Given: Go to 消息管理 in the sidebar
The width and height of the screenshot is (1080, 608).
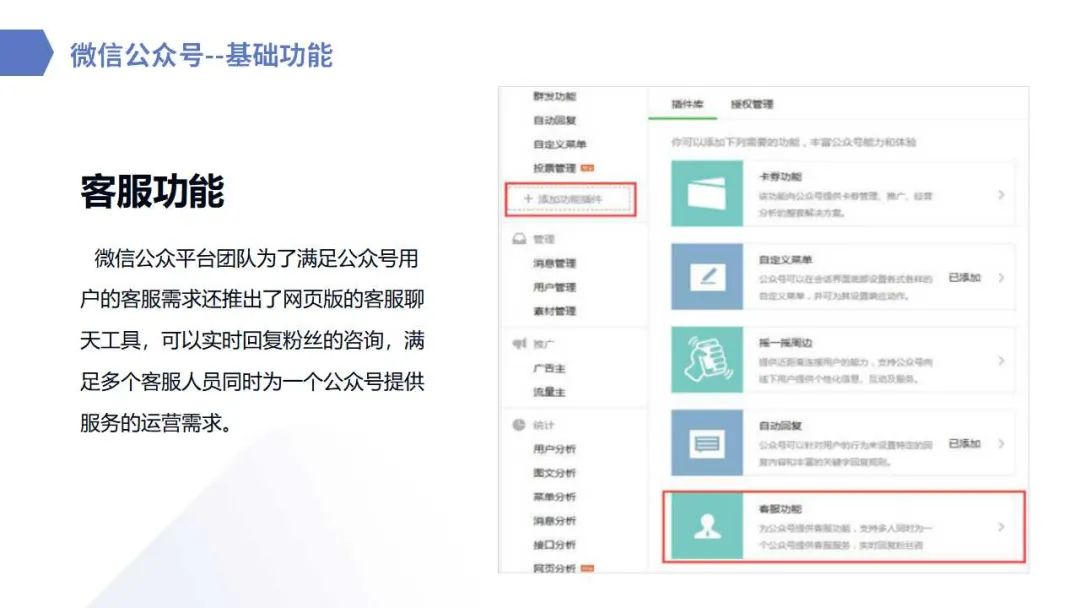Looking at the screenshot, I should 554,263.
